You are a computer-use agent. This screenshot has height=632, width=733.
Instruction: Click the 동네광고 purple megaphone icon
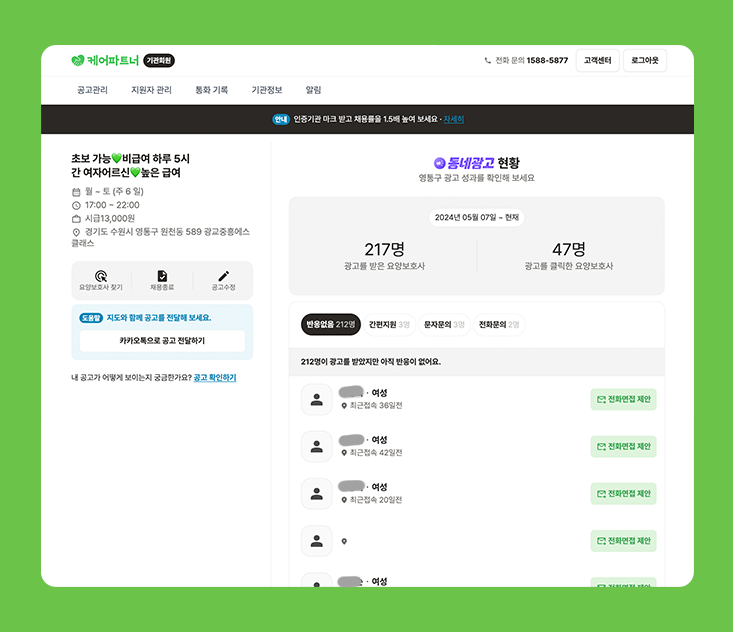(x=439, y=163)
